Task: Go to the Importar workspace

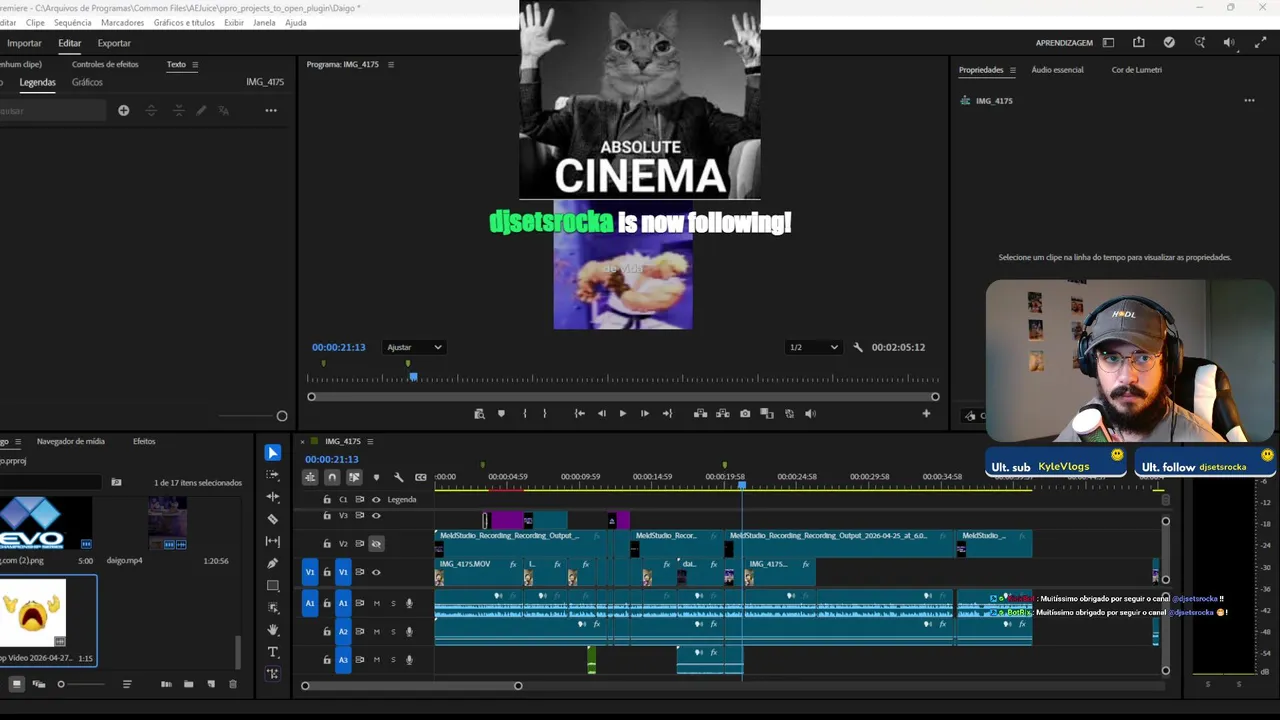Action: pyautogui.click(x=24, y=43)
